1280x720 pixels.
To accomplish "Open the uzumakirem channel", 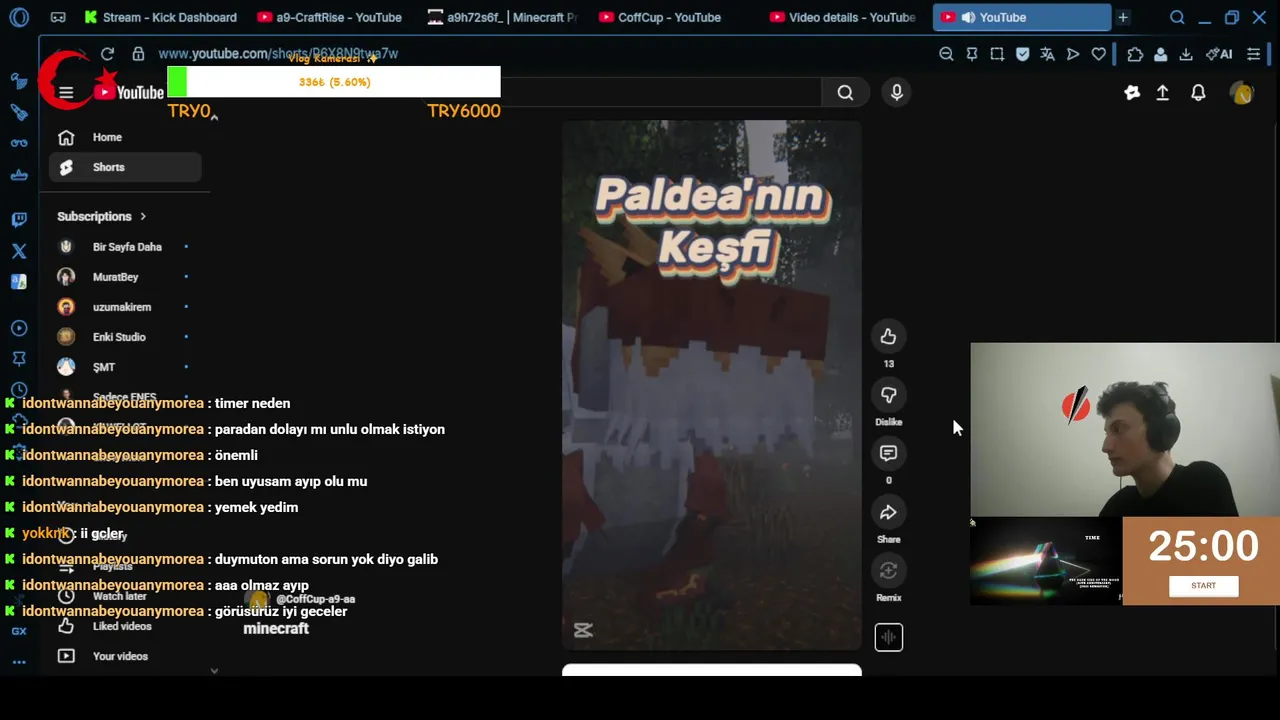I will click(125, 307).
